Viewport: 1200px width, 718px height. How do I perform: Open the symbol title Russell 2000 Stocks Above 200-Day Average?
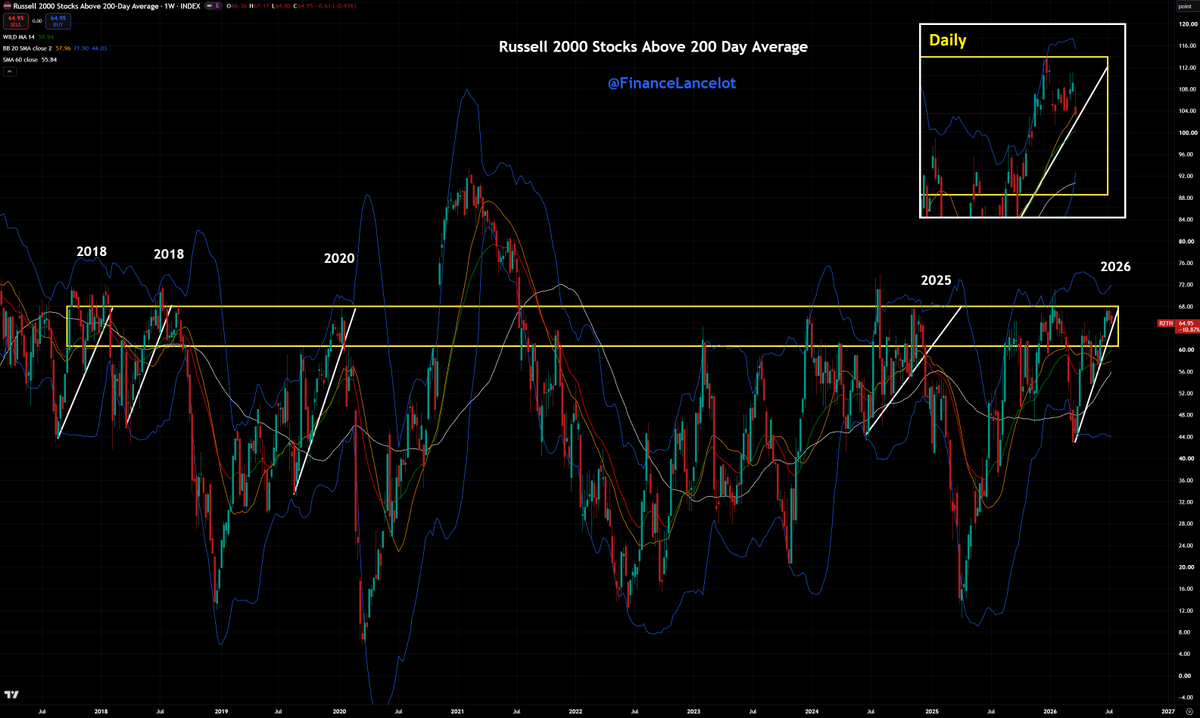click(86, 6)
